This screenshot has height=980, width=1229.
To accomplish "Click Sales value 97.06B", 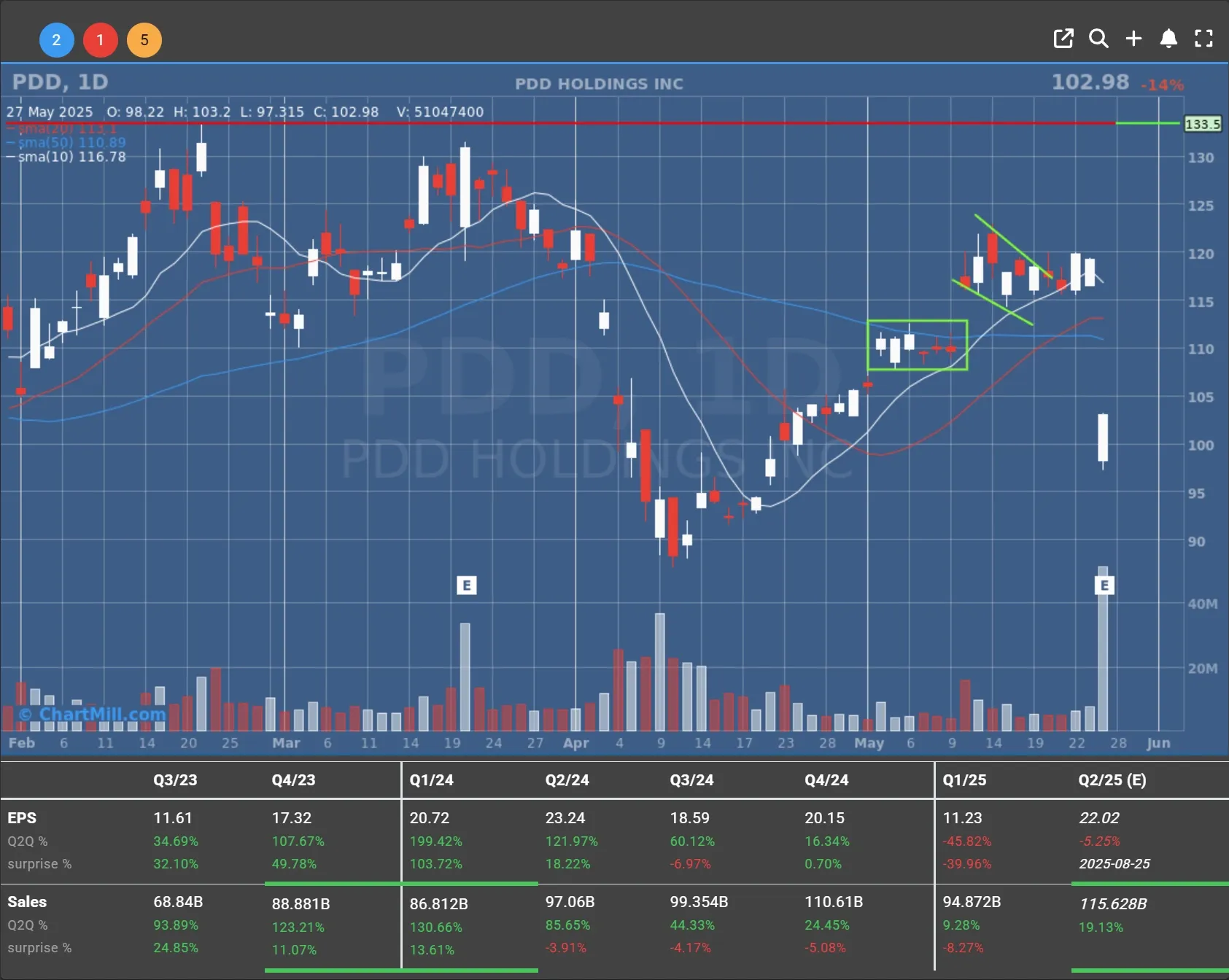I will (x=570, y=902).
